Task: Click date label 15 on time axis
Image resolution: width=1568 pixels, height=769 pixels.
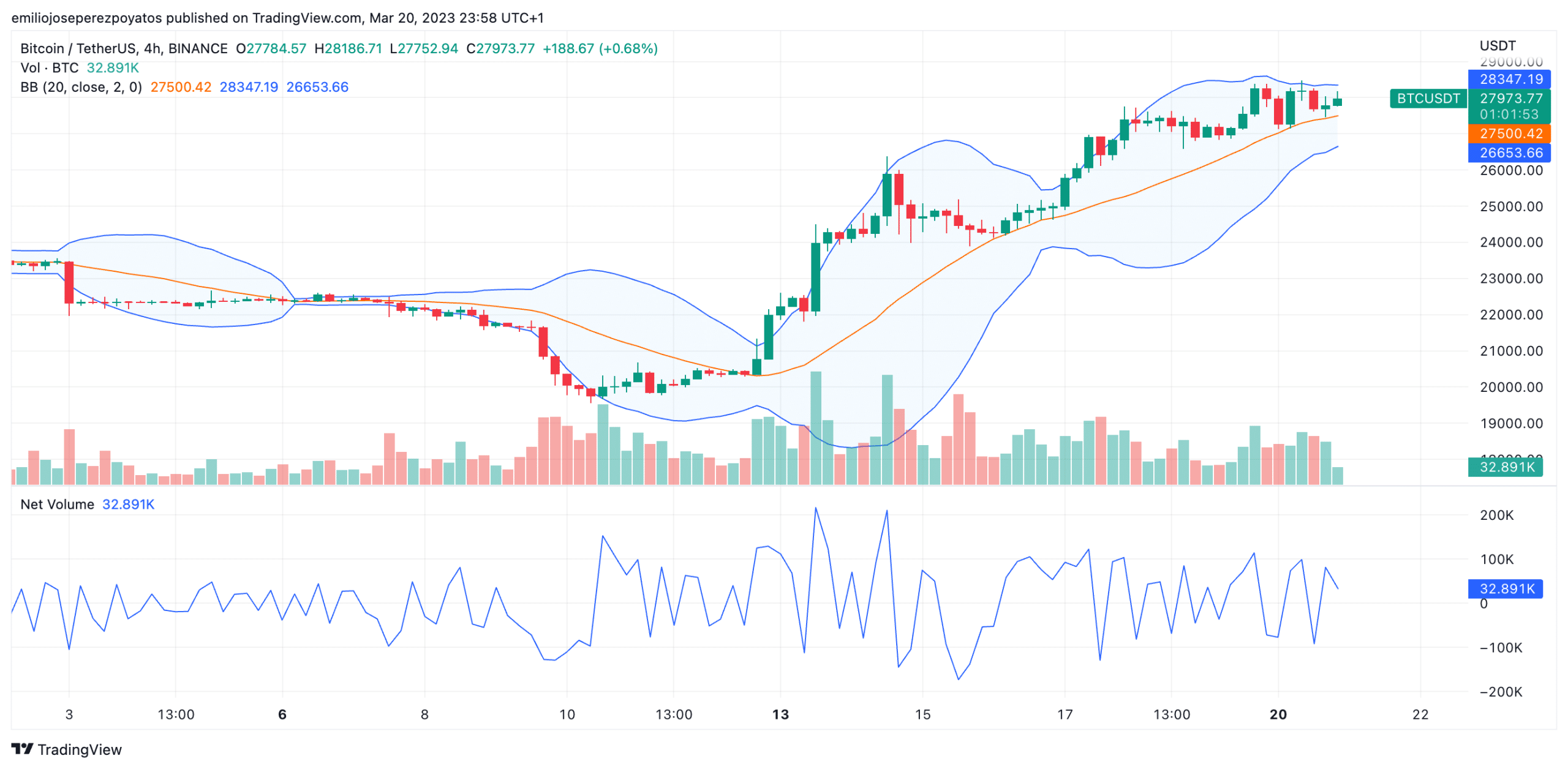Action: coord(922,714)
